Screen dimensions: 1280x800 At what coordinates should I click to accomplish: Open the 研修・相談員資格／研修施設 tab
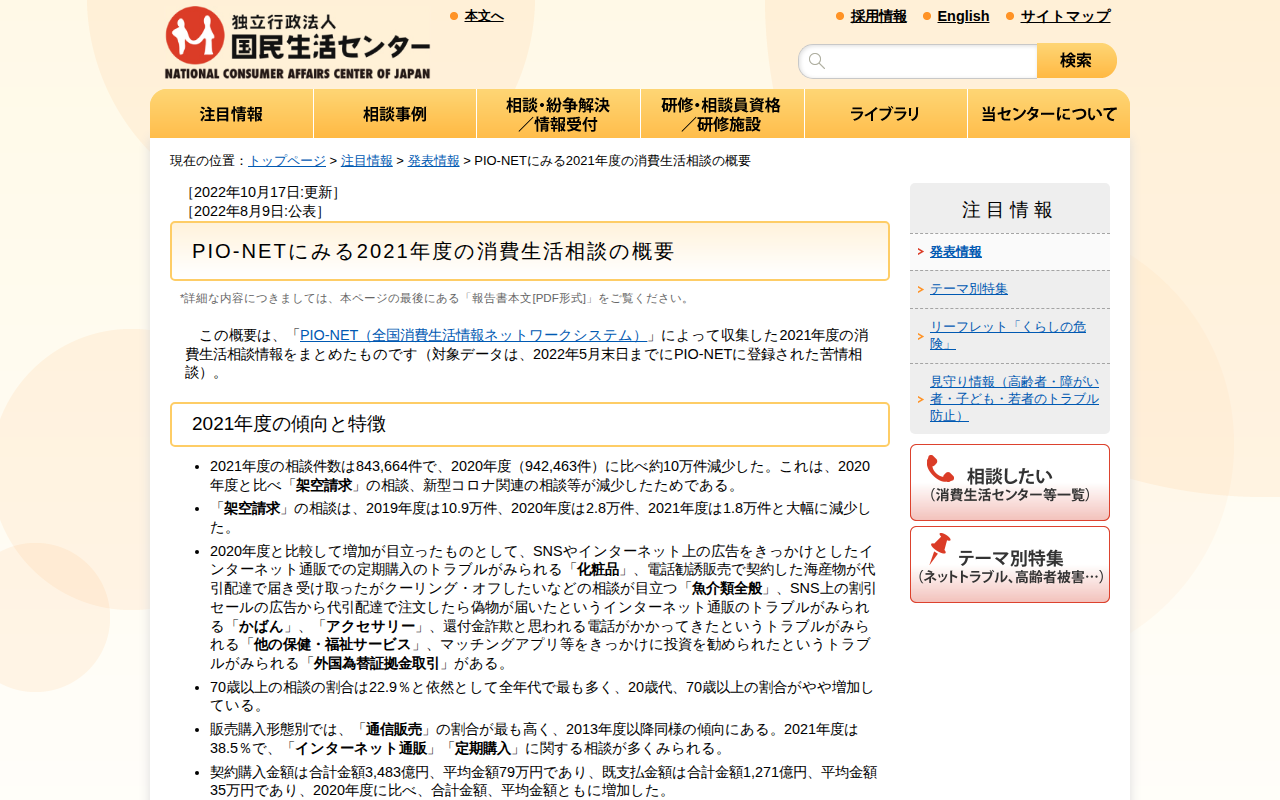(722, 114)
